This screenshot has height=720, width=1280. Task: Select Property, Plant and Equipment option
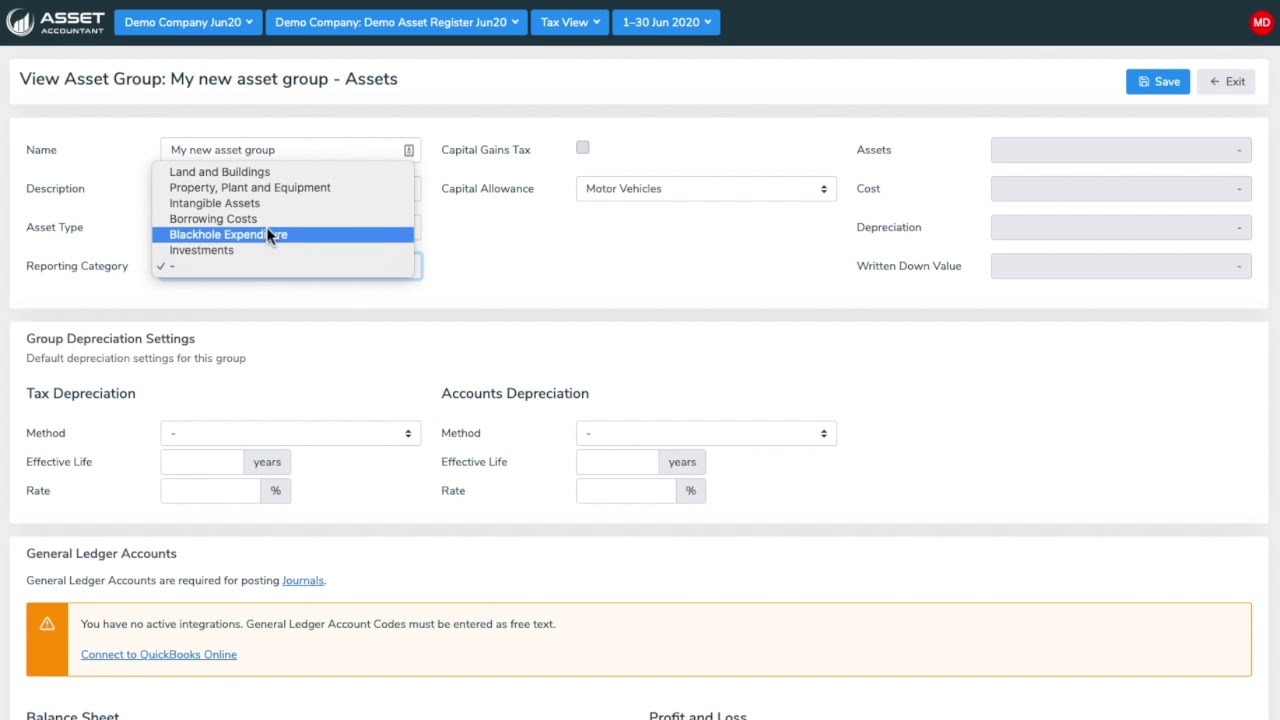pos(283,188)
